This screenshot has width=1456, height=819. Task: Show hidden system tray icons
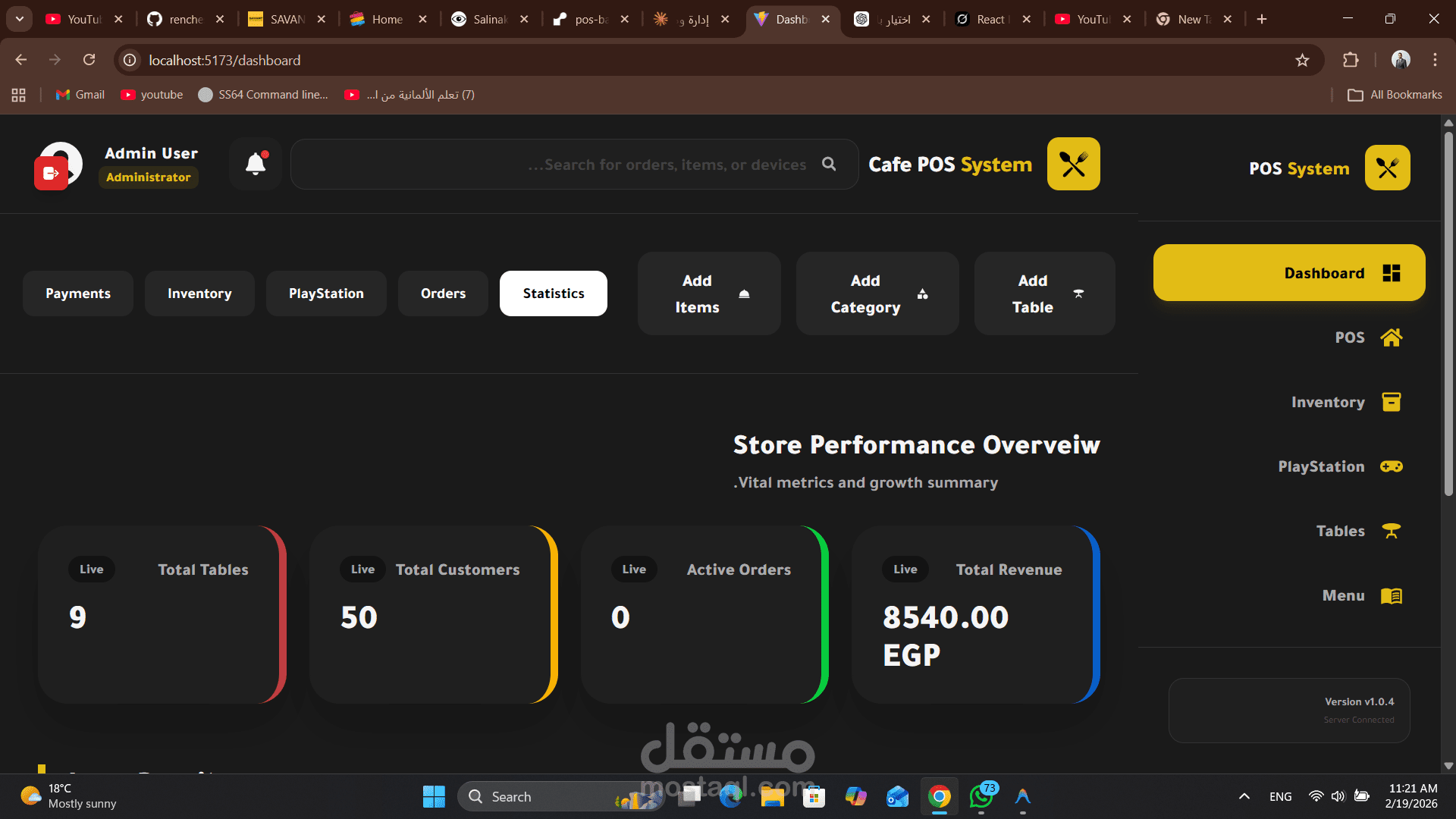tap(1244, 796)
